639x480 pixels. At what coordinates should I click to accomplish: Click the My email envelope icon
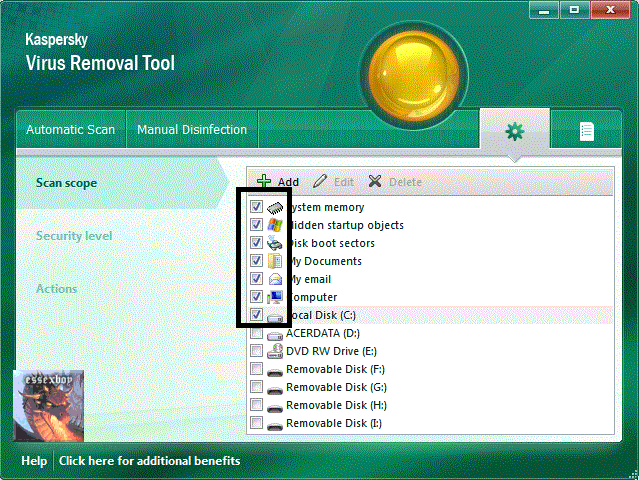pyautogui.click(x=275, y=279)
